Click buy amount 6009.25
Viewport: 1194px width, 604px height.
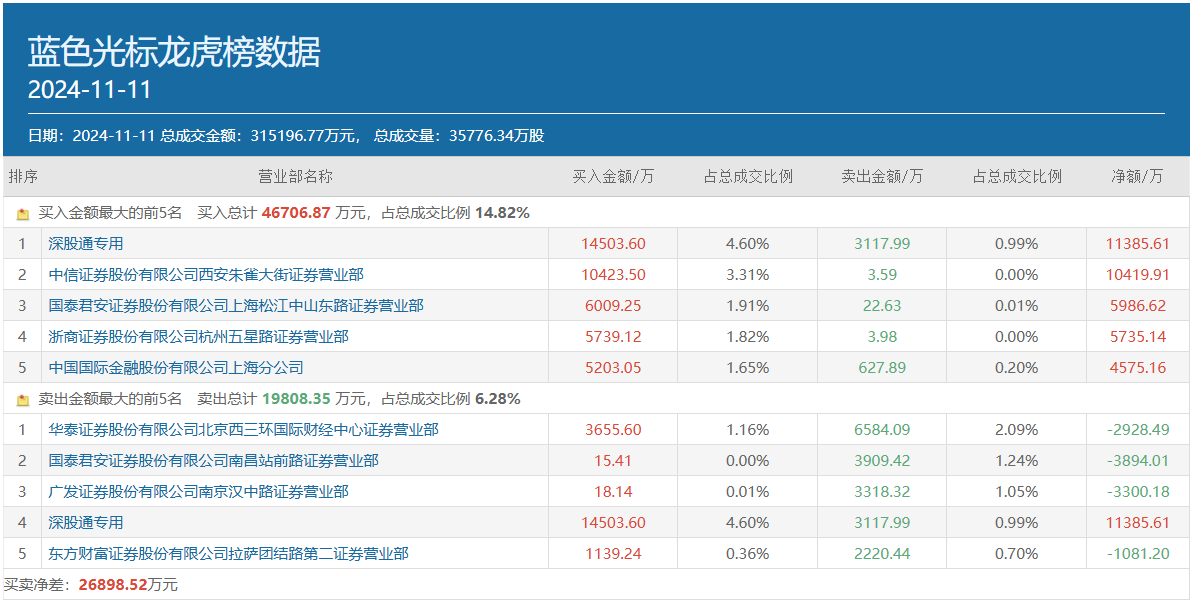(x=613, y=306)
